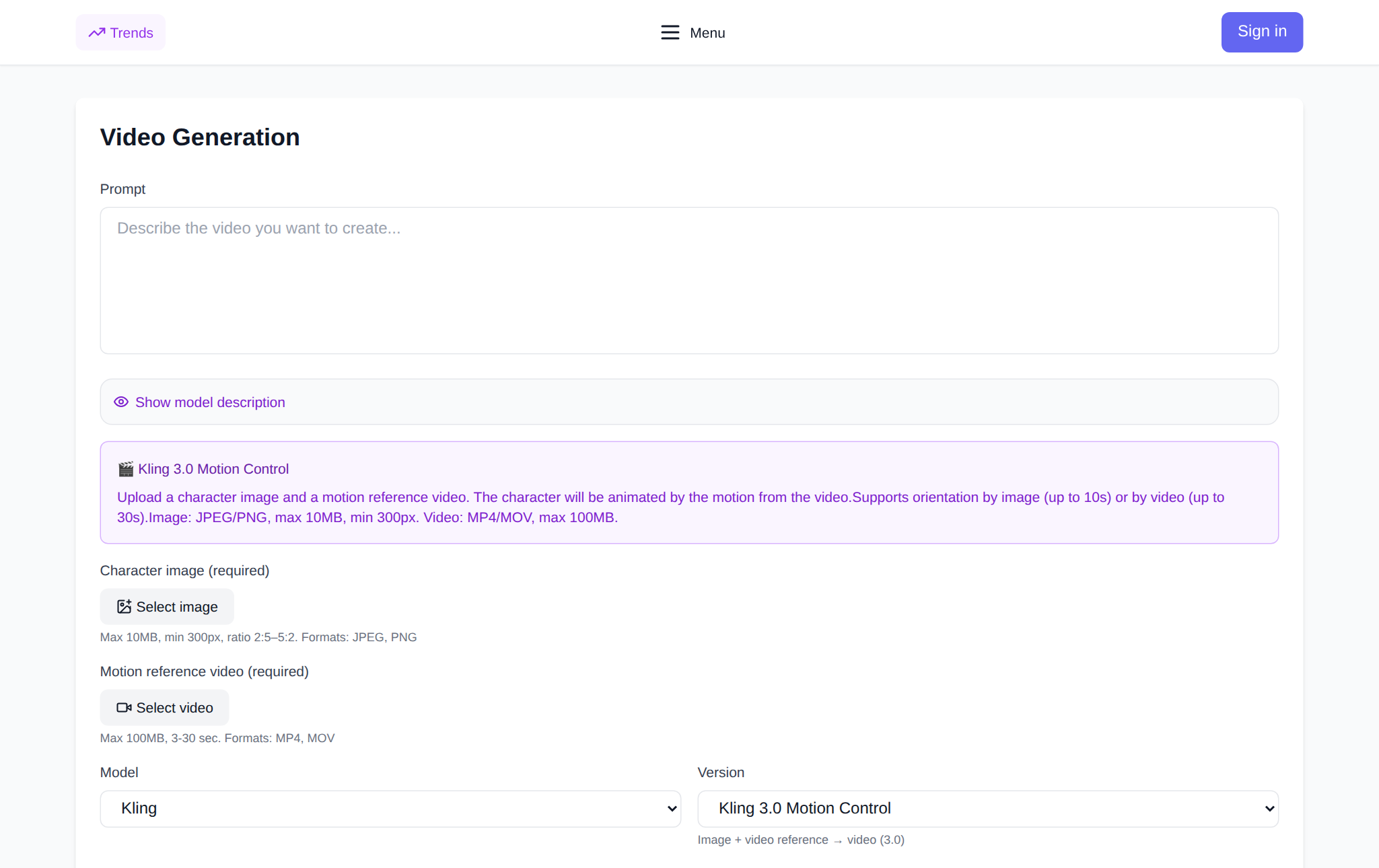Click the Video Generation page title
Image resolution: width=1379 pixels, height=868 pixels.
tap(200, 137)
